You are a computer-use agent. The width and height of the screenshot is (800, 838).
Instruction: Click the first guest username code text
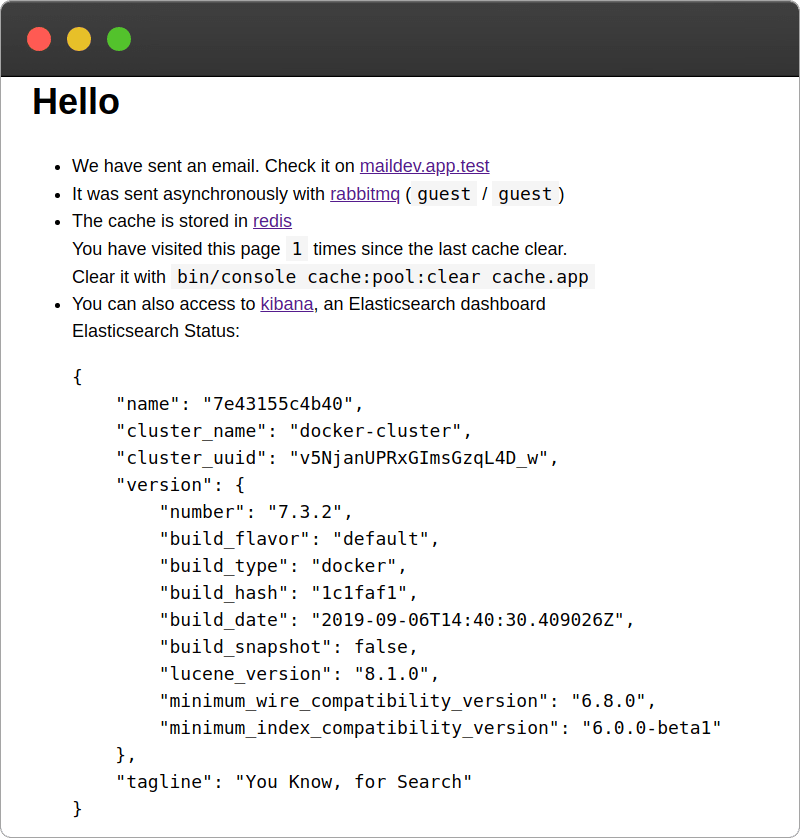pyautogui.click(x=444, y=194)
